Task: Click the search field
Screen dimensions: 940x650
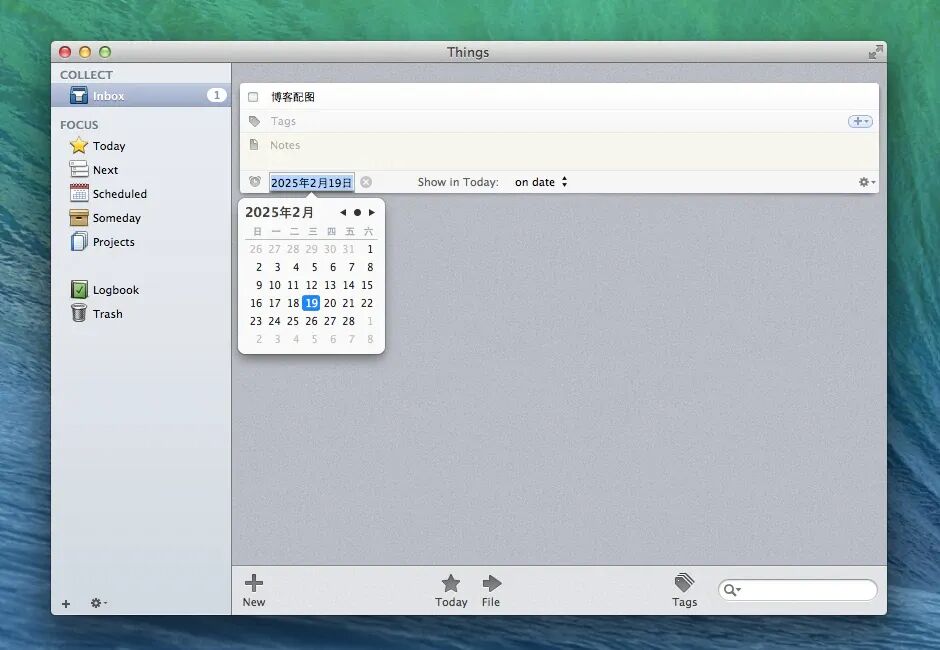Action: point(798,590)
